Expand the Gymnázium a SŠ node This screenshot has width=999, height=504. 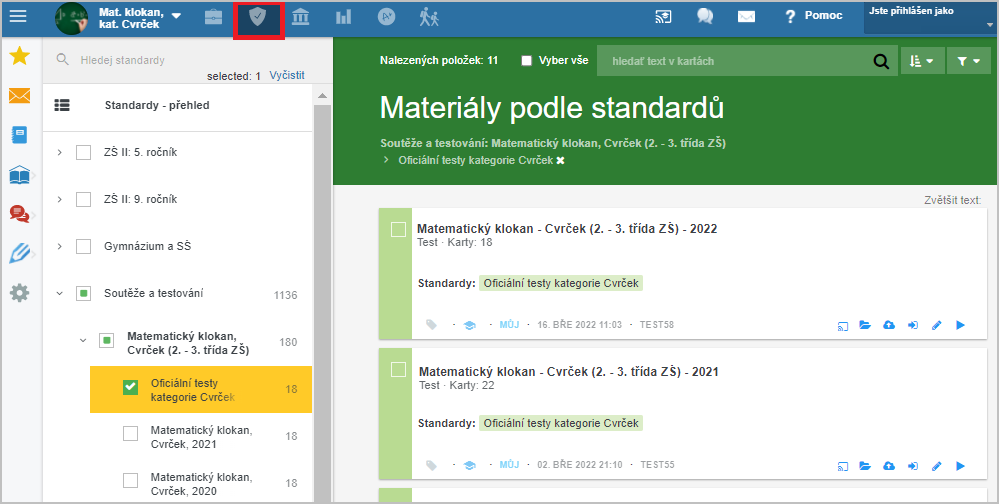point(59,246)
